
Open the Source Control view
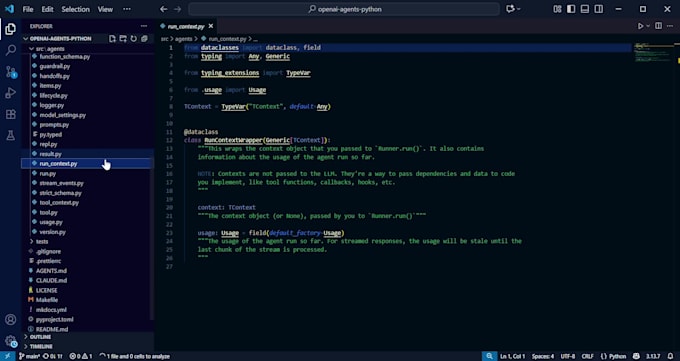(10, 72)
